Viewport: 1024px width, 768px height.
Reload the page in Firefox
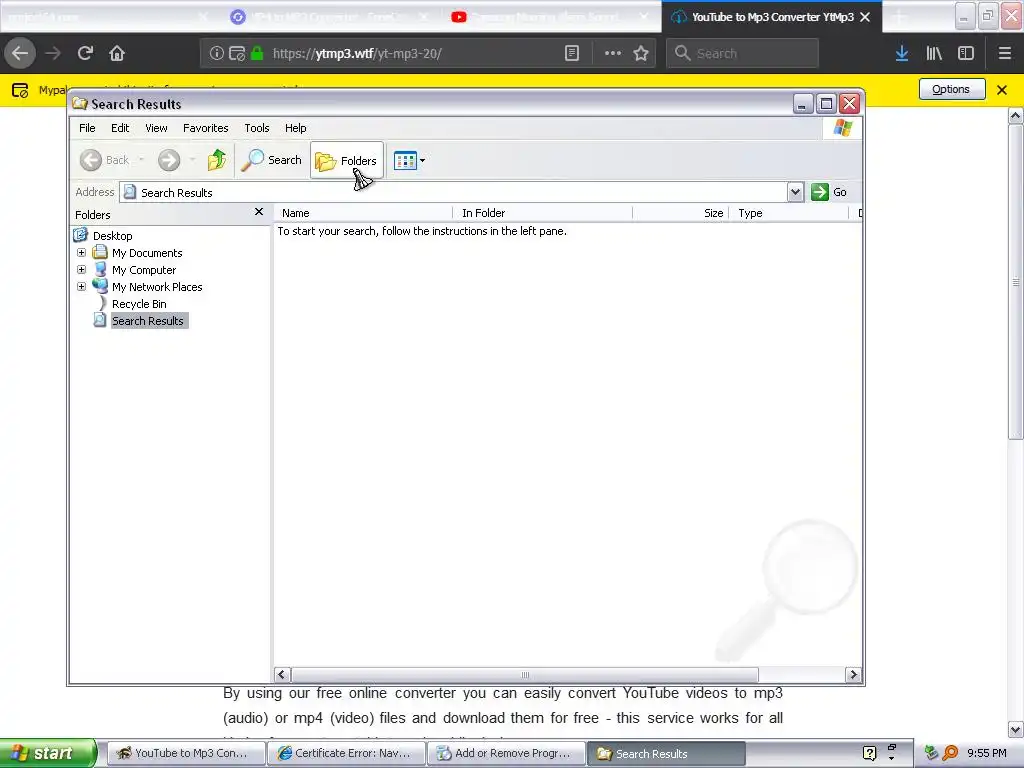pyautogui.click(x=85, y=53)
